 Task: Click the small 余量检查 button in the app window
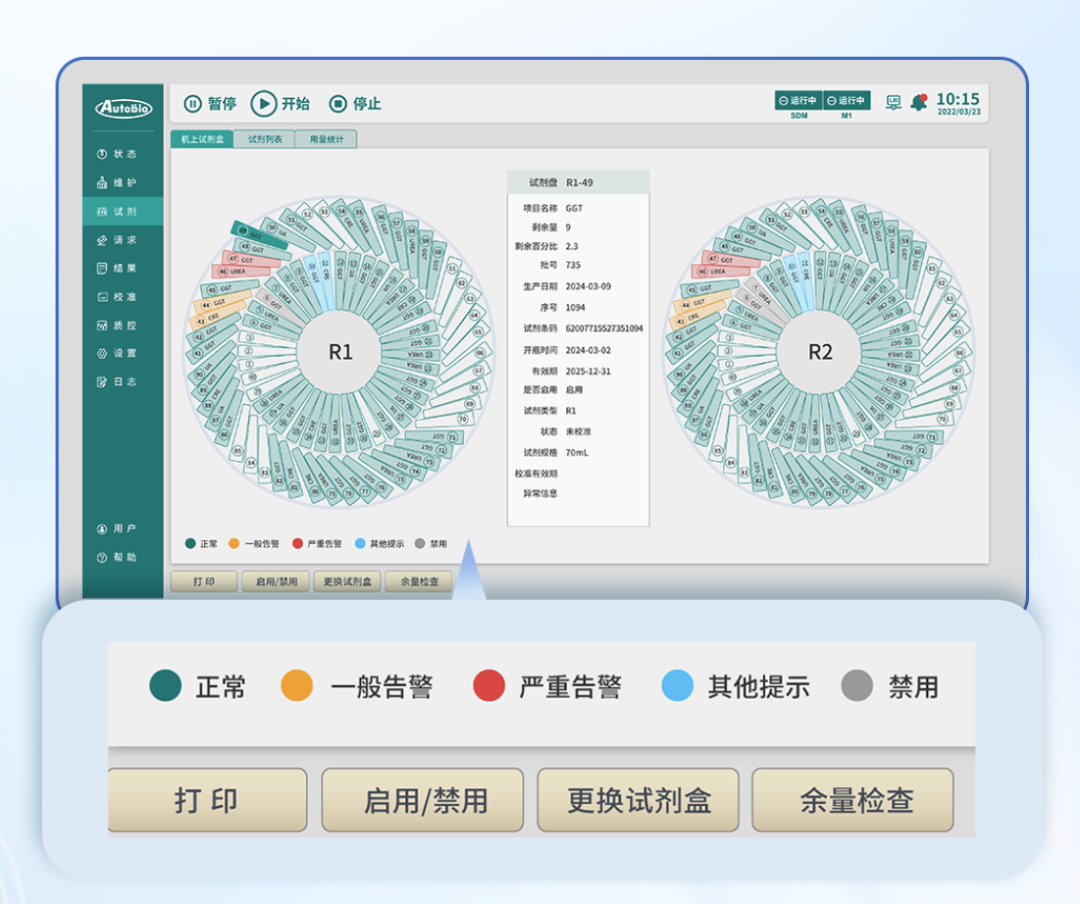click(419, 582)
